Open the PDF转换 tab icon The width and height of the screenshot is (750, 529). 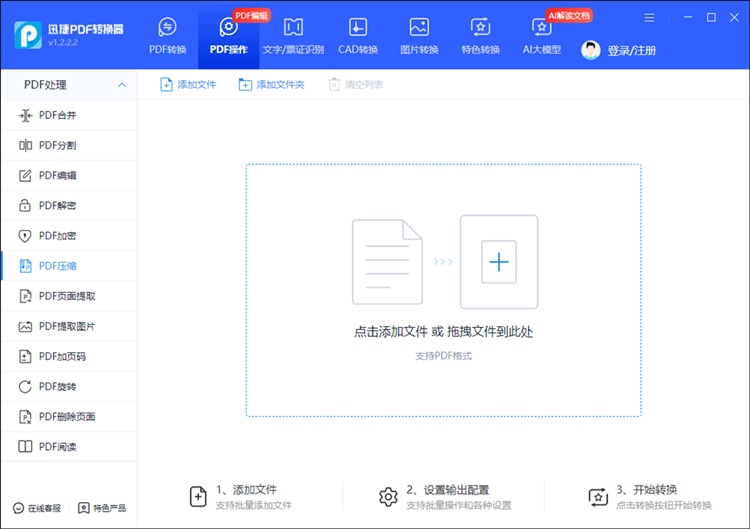pyautogui.click(x=168, y=27)
